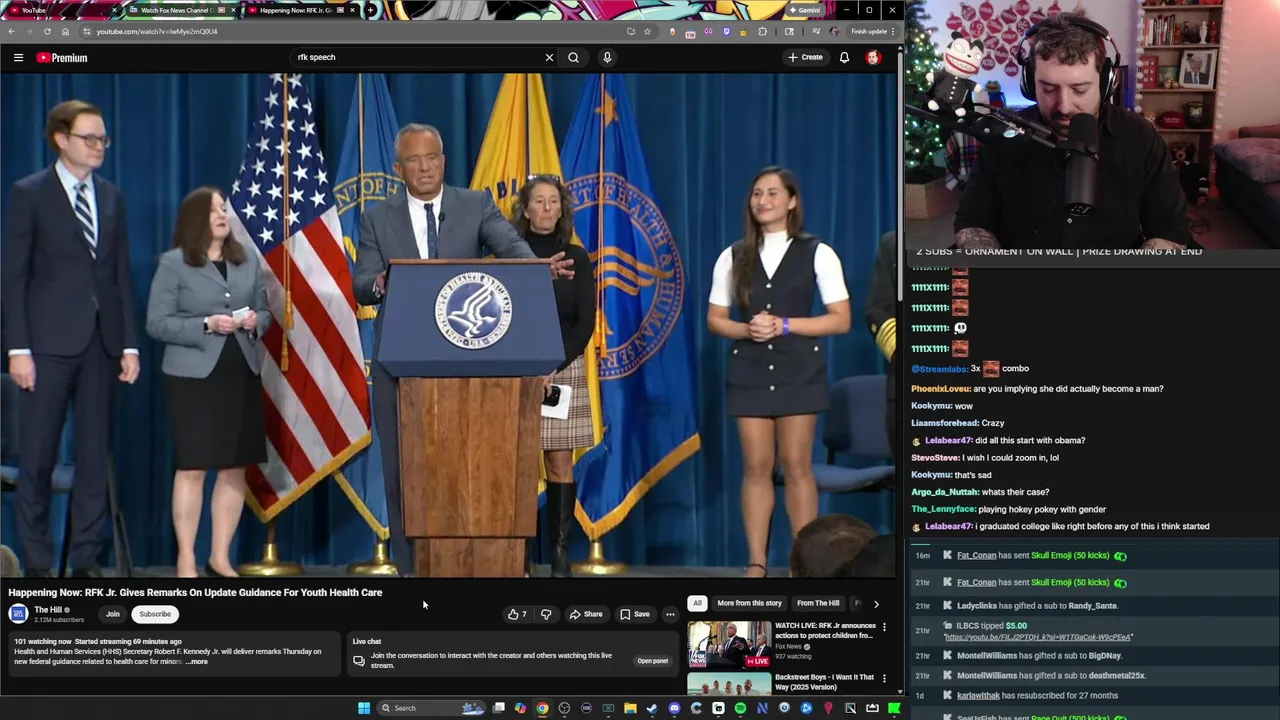Screen dimensions: 1280x720
Task: Open options menu for Backstreet Boys video
Action: 884,678
